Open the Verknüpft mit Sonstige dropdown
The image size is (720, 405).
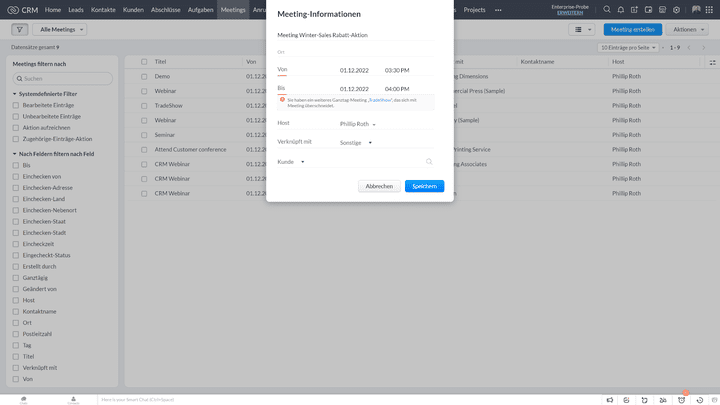pyautogui.click(x=355, y=143)
